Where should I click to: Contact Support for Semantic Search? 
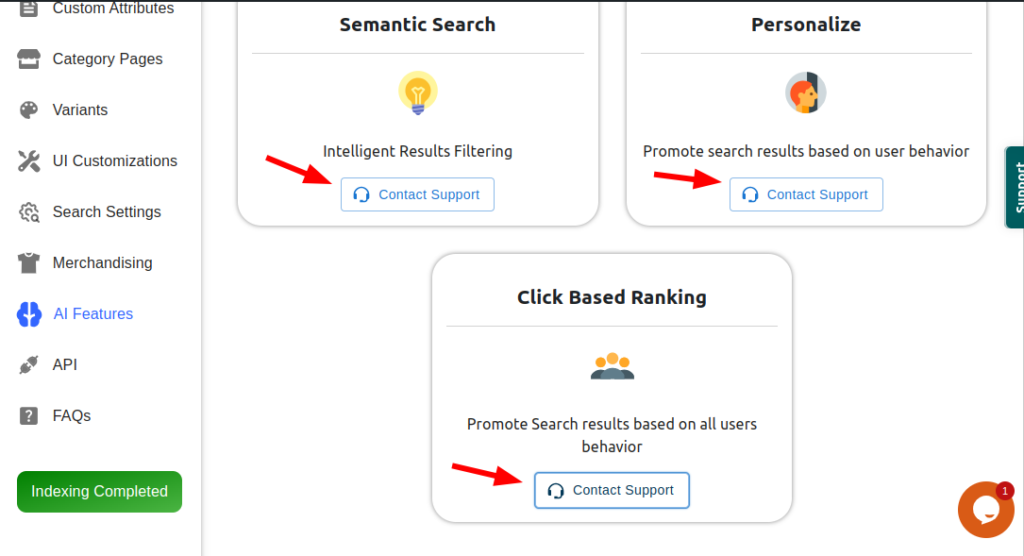[418, 195]
